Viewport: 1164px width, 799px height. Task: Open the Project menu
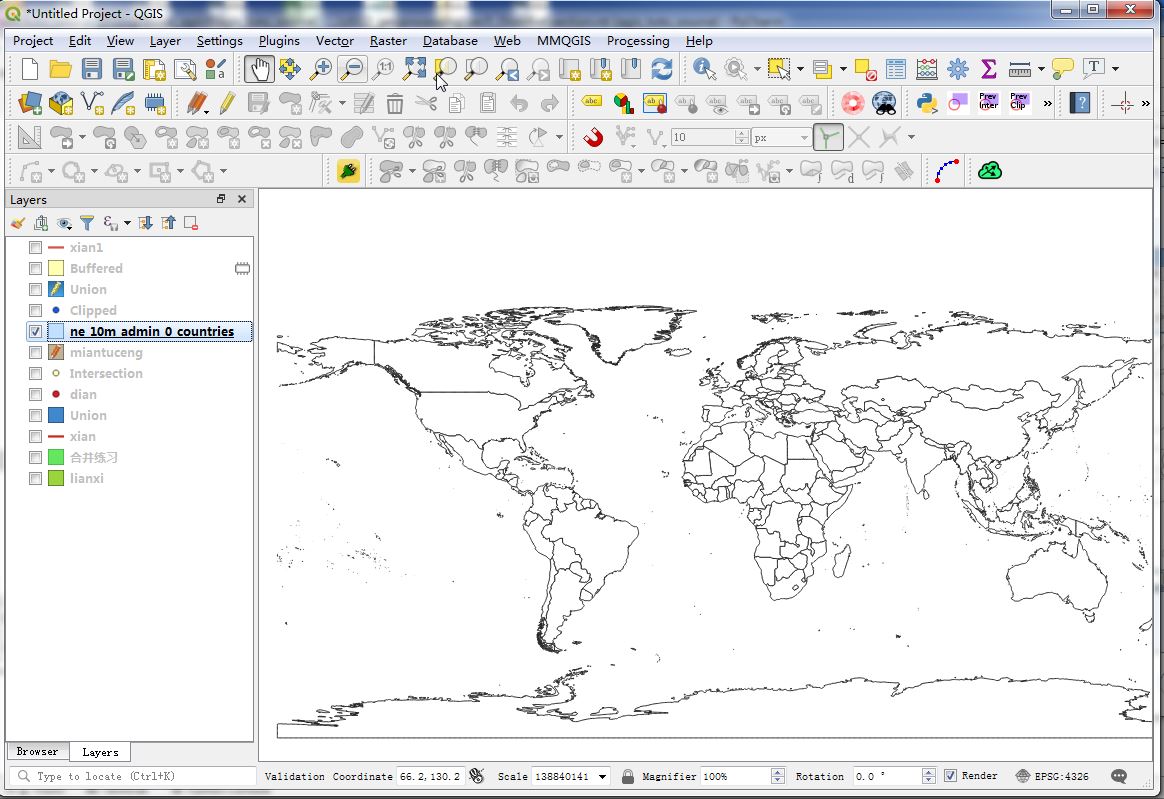[33, 41]
